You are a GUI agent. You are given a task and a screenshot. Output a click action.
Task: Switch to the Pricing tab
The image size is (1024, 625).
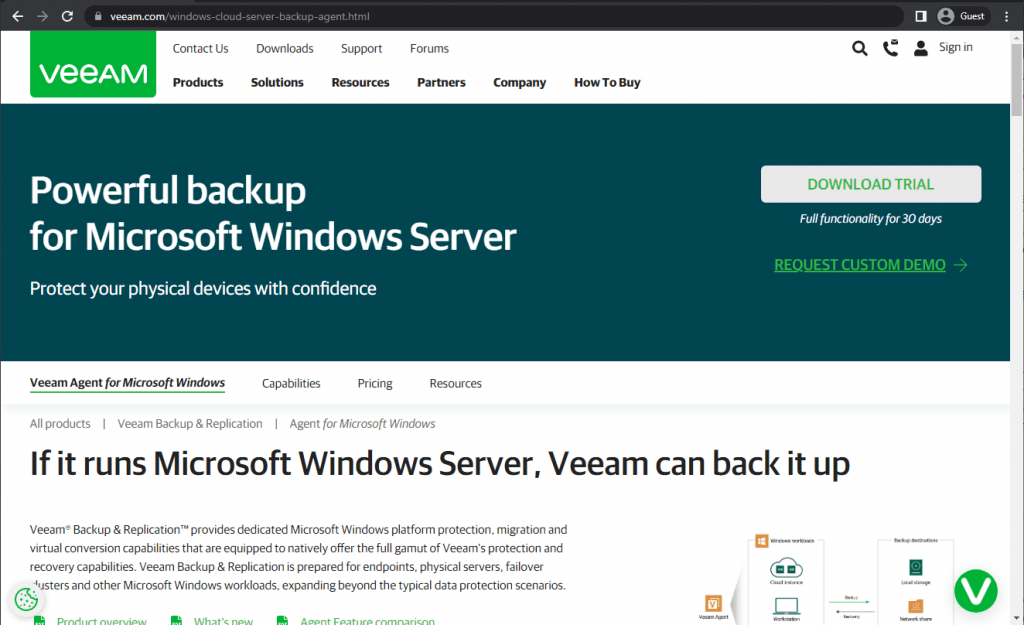[x=375, y=383]
